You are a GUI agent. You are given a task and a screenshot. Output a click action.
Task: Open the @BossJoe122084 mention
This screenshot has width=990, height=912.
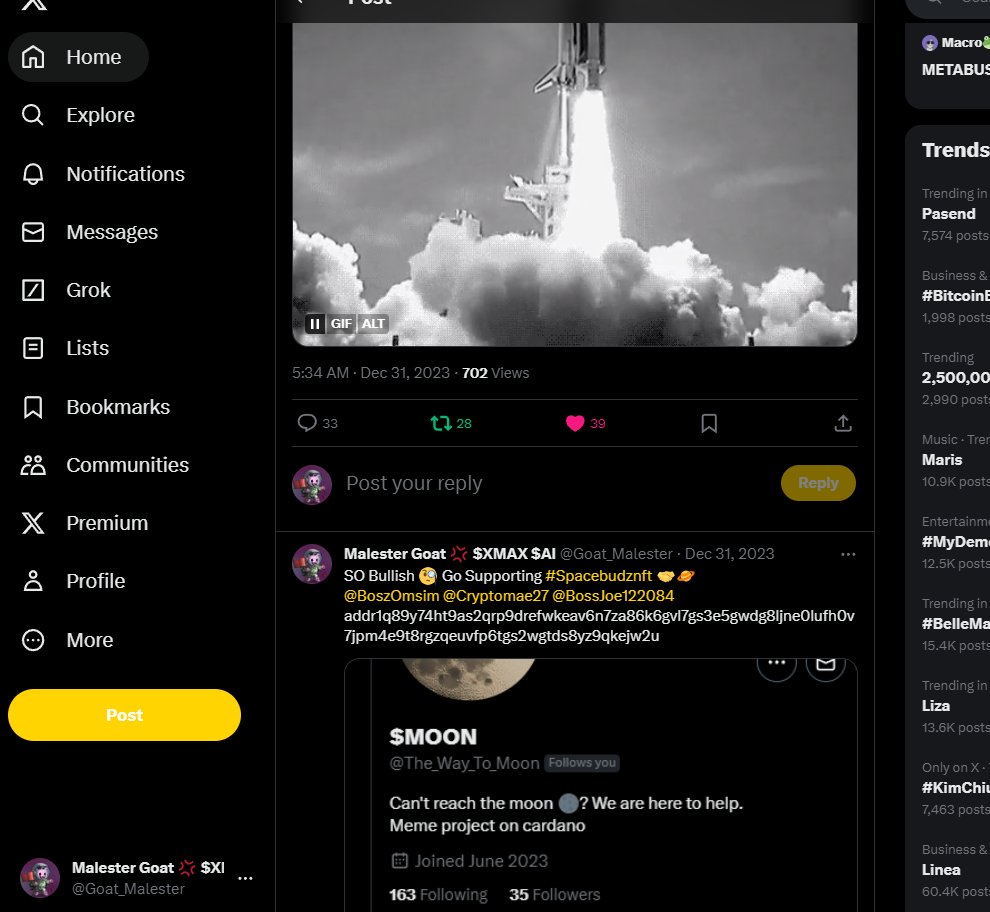(613, 596)
